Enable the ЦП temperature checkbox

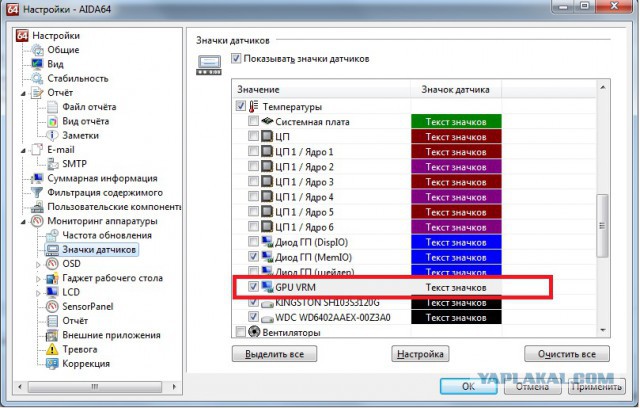[x=253, y=136]
